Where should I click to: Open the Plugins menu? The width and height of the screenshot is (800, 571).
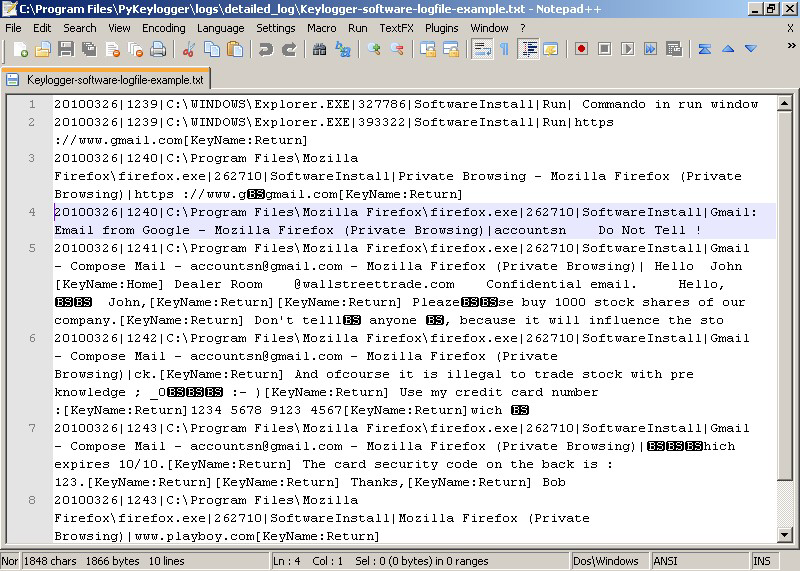(441, 28)
